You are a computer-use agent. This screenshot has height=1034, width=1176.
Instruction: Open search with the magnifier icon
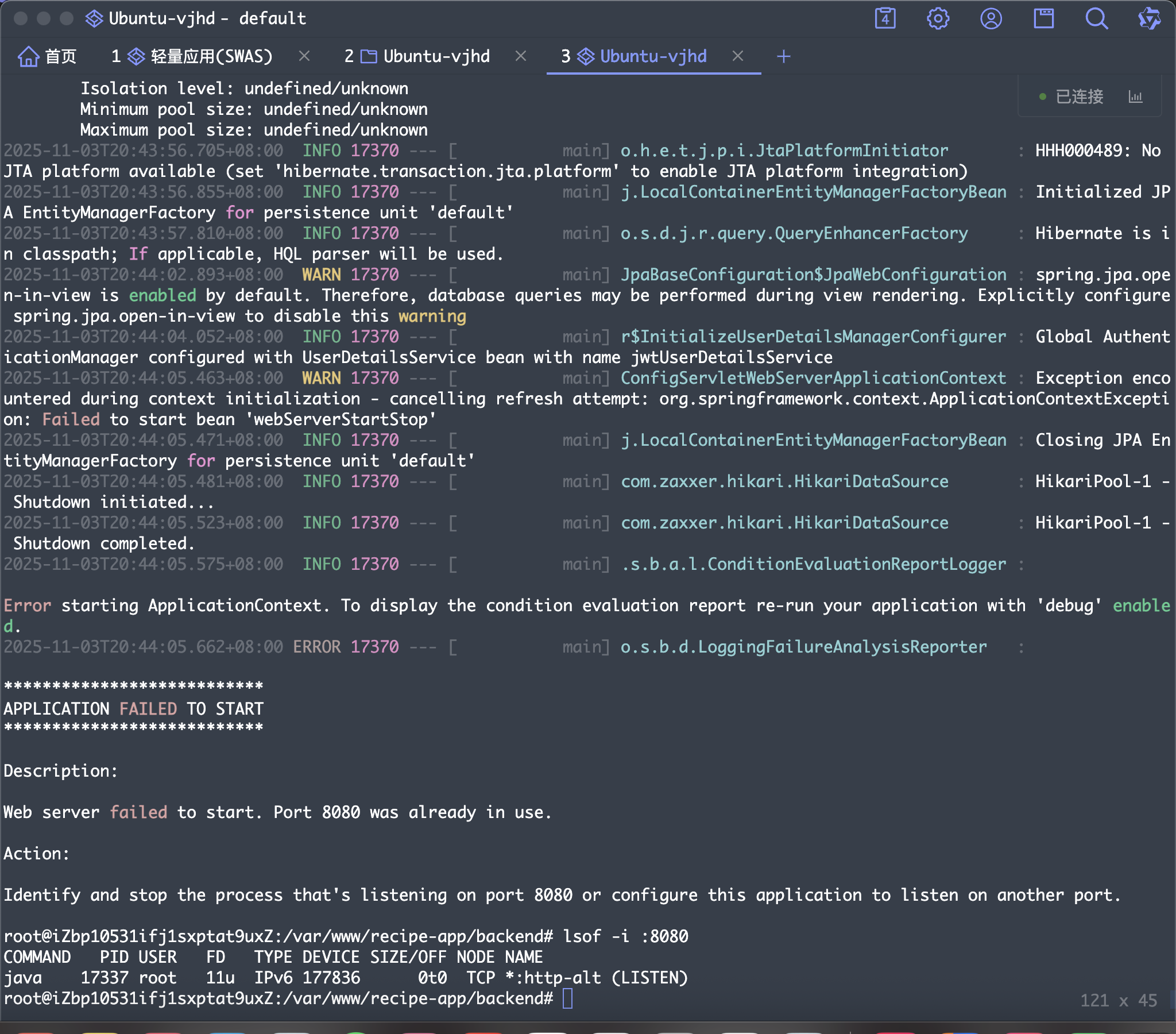pos(1096,18)
